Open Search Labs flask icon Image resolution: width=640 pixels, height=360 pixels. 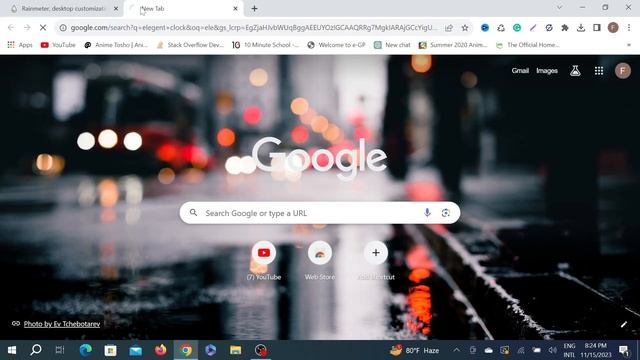click(575, 71)
